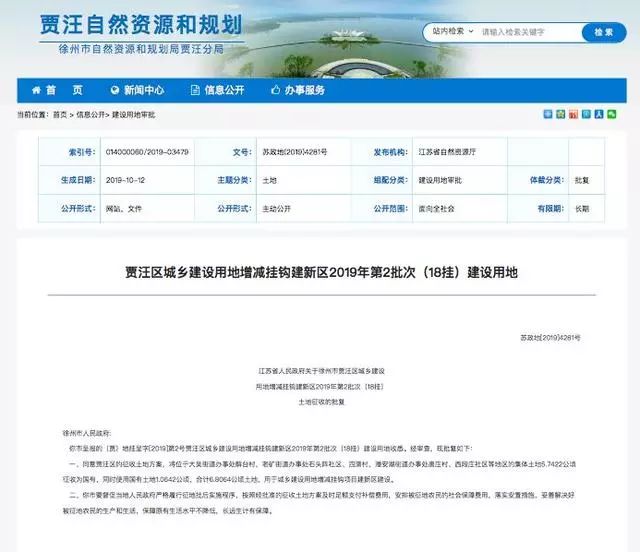
Task: Click the 徐州市自然资源和规划局贾汪分局 subtitle
Action: tap(141, 49)
